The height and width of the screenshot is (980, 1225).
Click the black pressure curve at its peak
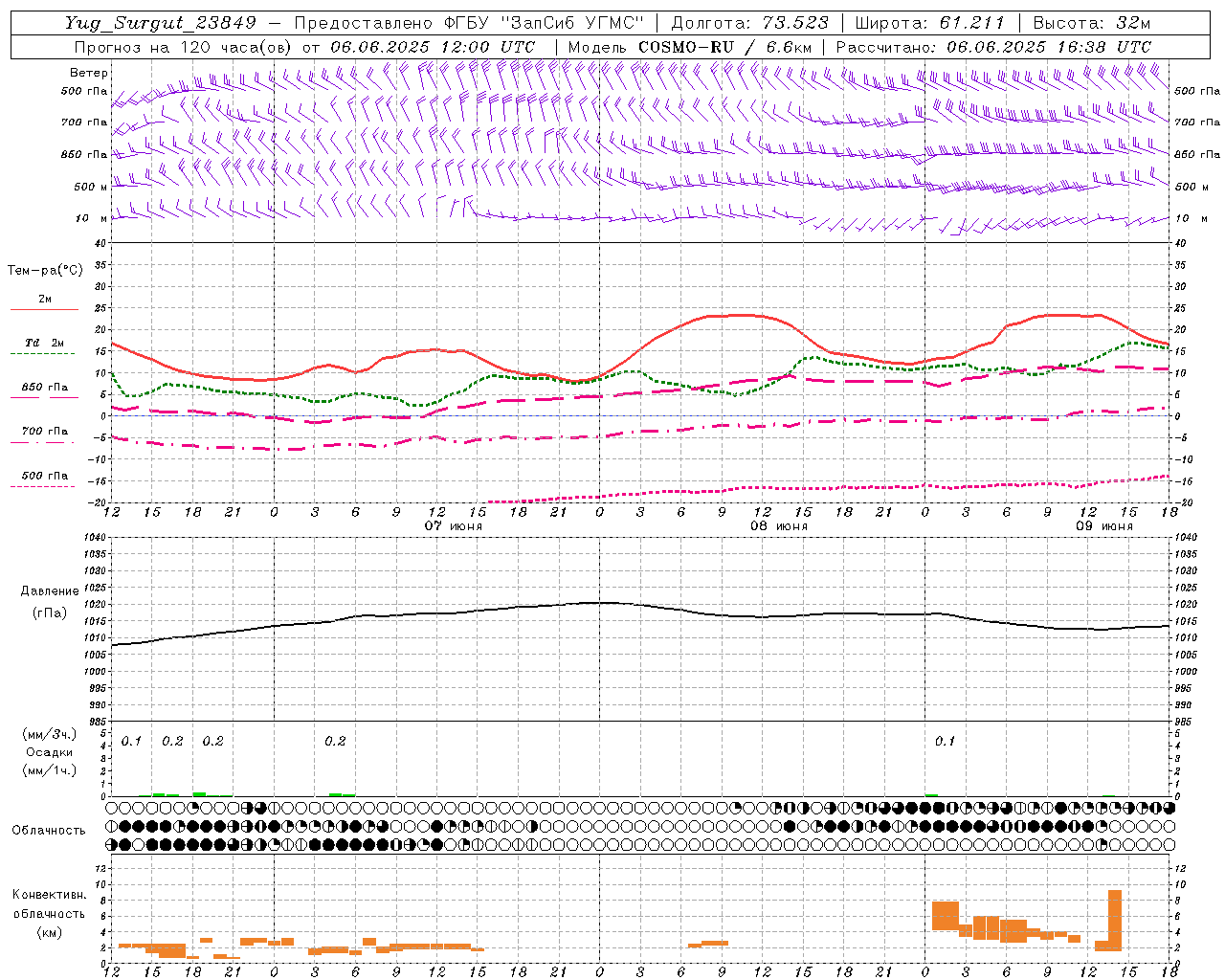(600, 602)
